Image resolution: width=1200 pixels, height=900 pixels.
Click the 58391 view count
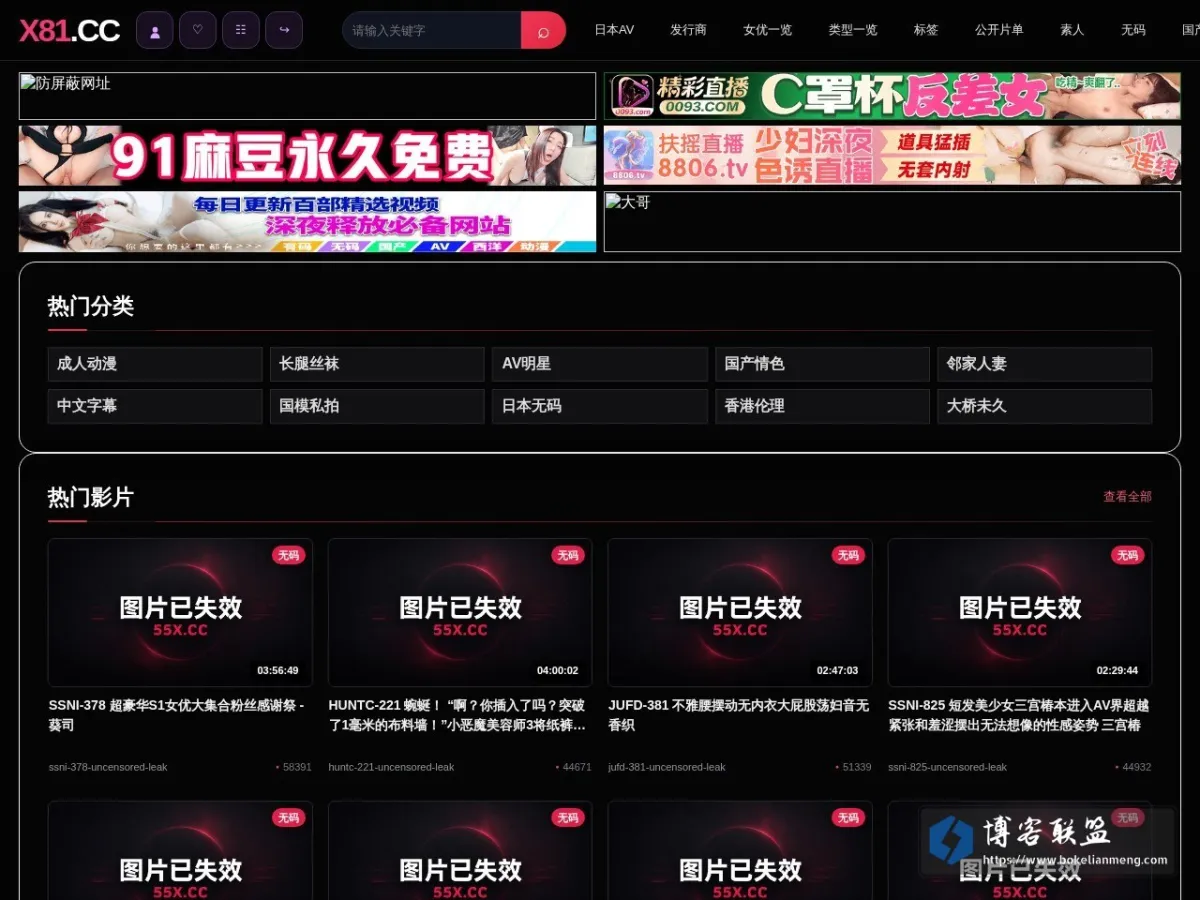(294, 767)
